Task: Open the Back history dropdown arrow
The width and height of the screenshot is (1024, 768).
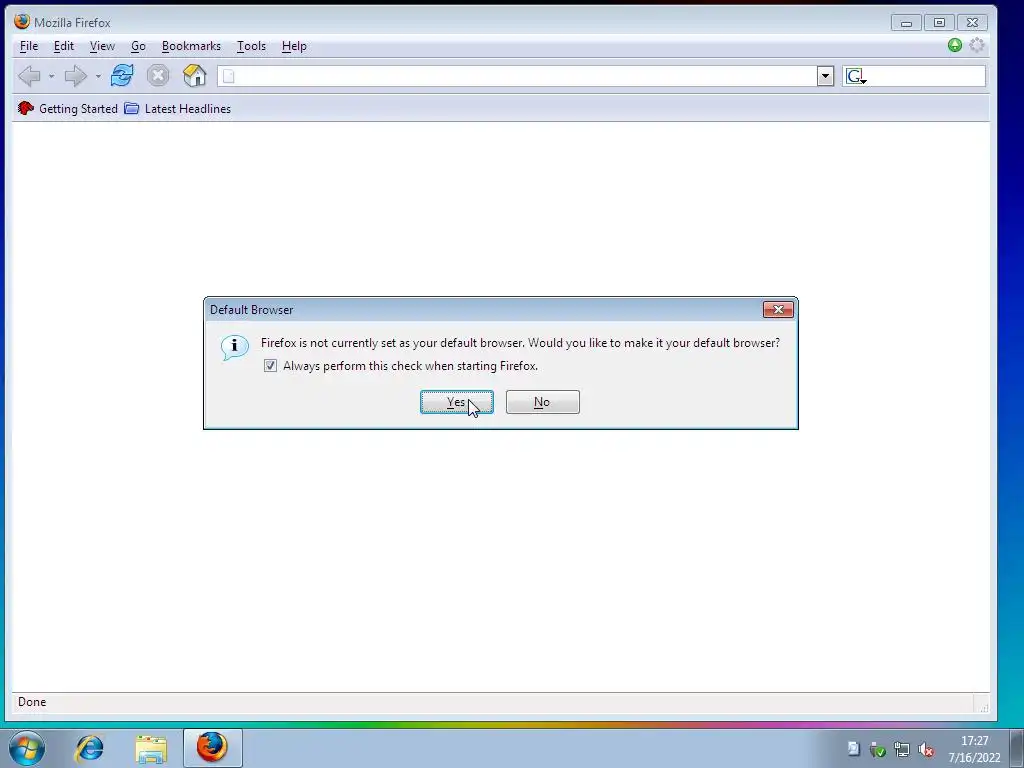Action: [x=51, y=76]
